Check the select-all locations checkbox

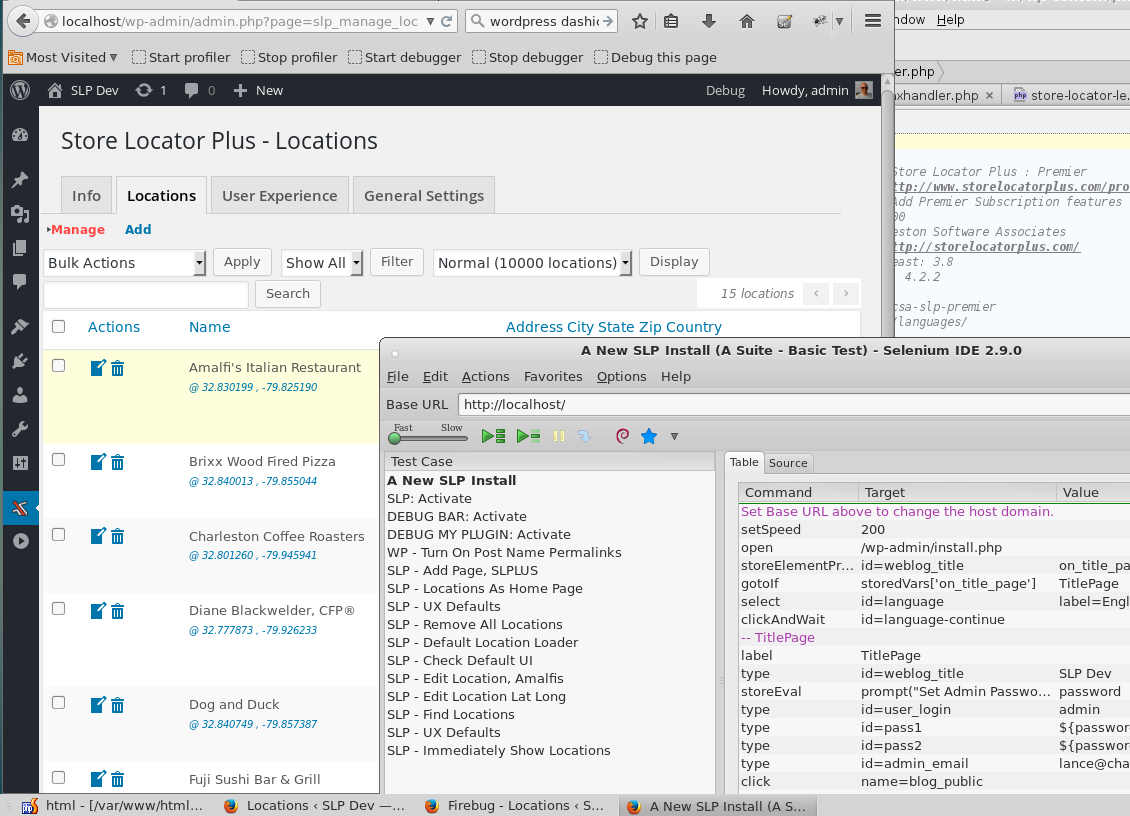click(x=58, y=326)
